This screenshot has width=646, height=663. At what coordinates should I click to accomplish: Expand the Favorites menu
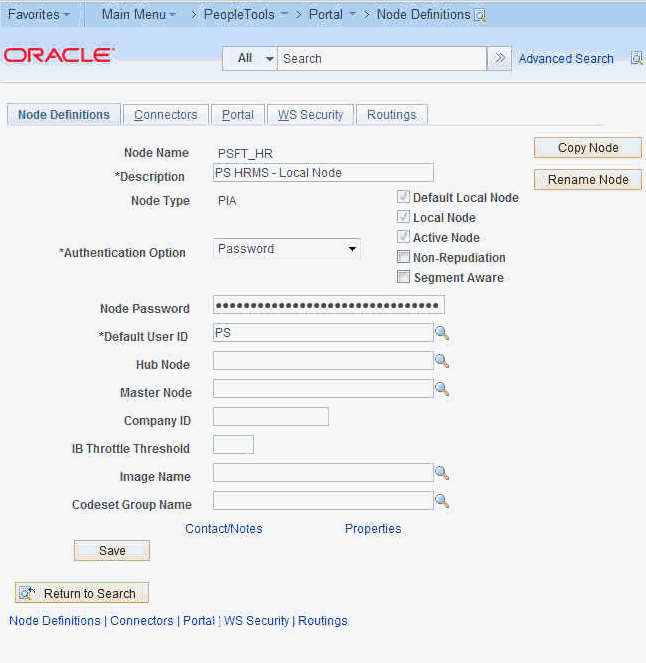click(x=39, y=14)
